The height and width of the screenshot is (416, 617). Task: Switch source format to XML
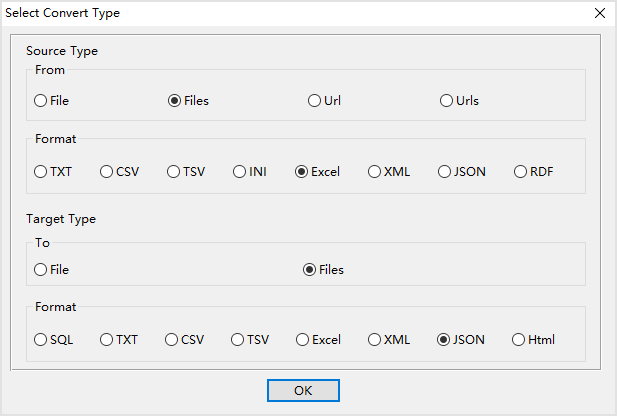(375, 172)
